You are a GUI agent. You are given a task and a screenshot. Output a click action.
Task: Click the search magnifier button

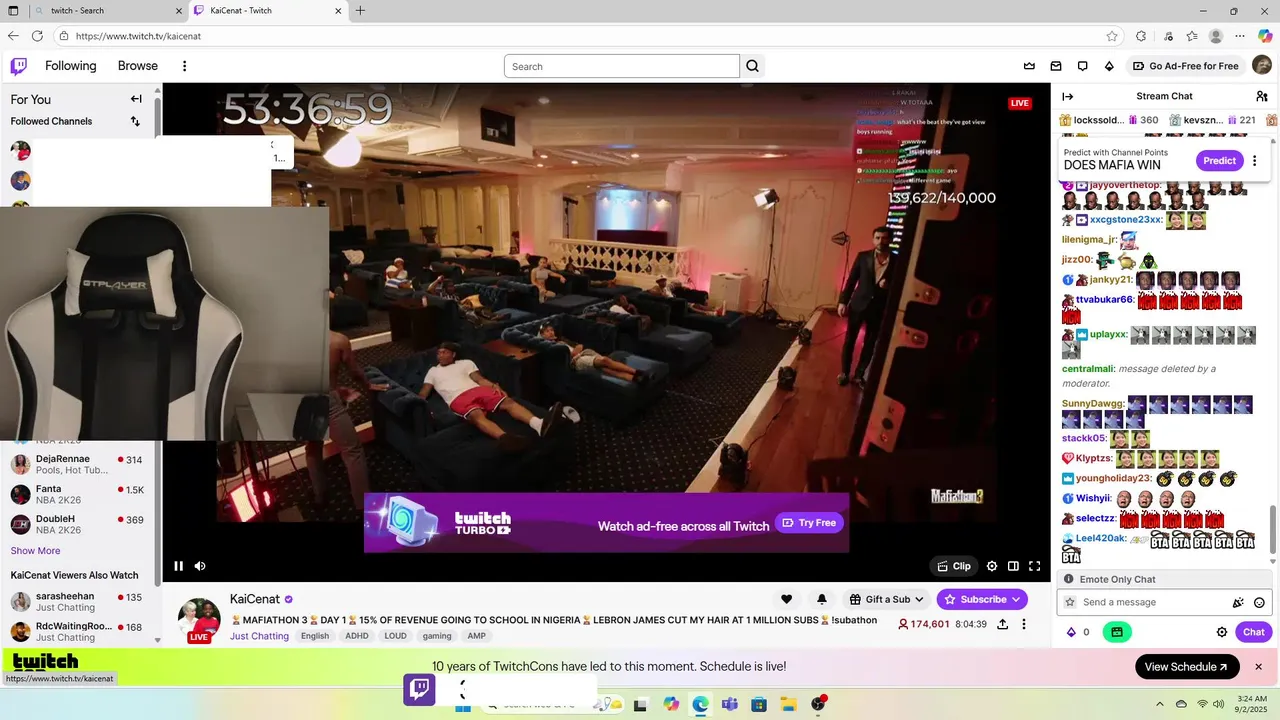click(753, 66)
